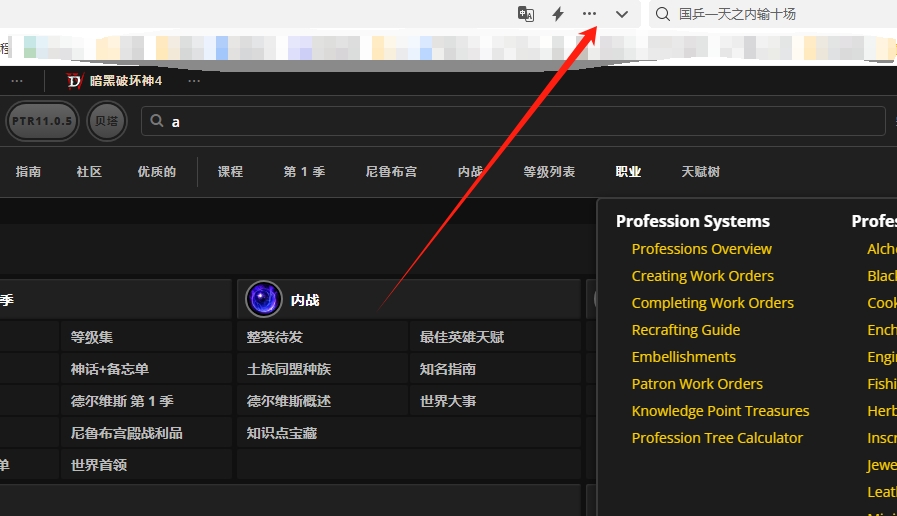Open the 等级列表 navigation menu
The image size is (897, 516).
[549, 172]
